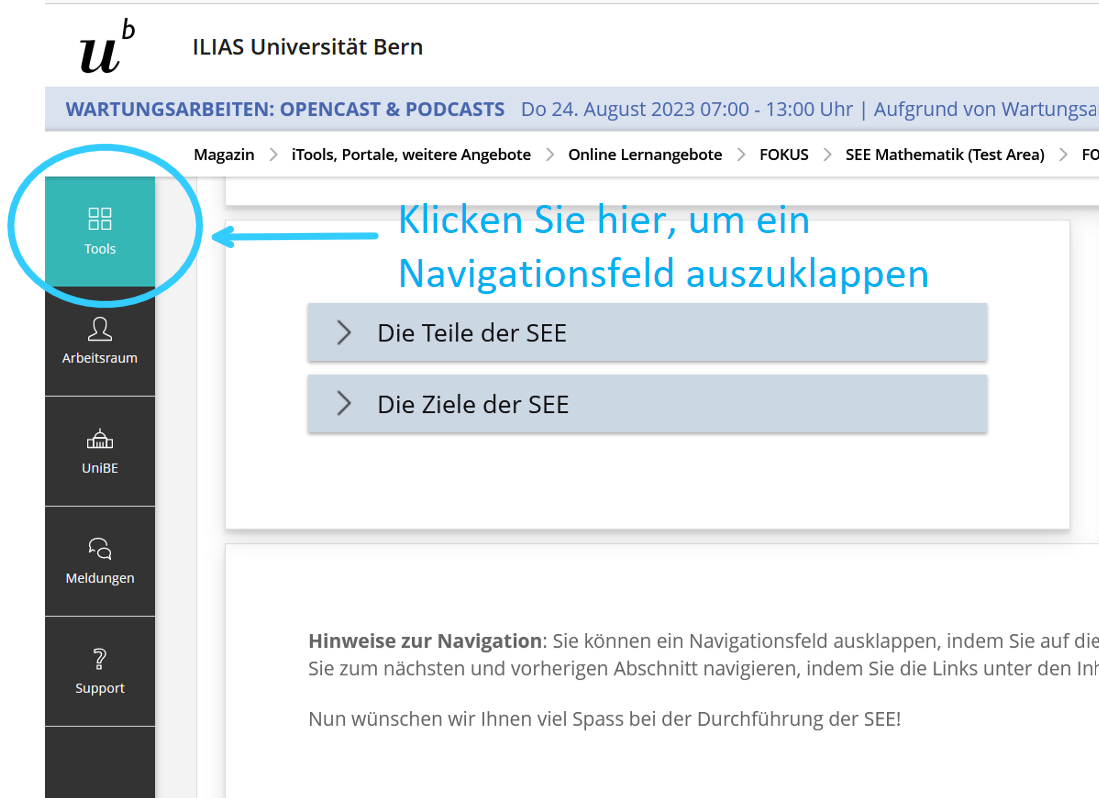
Task: Select the FOKUS breadcrumb link
Action: [x=784, y=154]
